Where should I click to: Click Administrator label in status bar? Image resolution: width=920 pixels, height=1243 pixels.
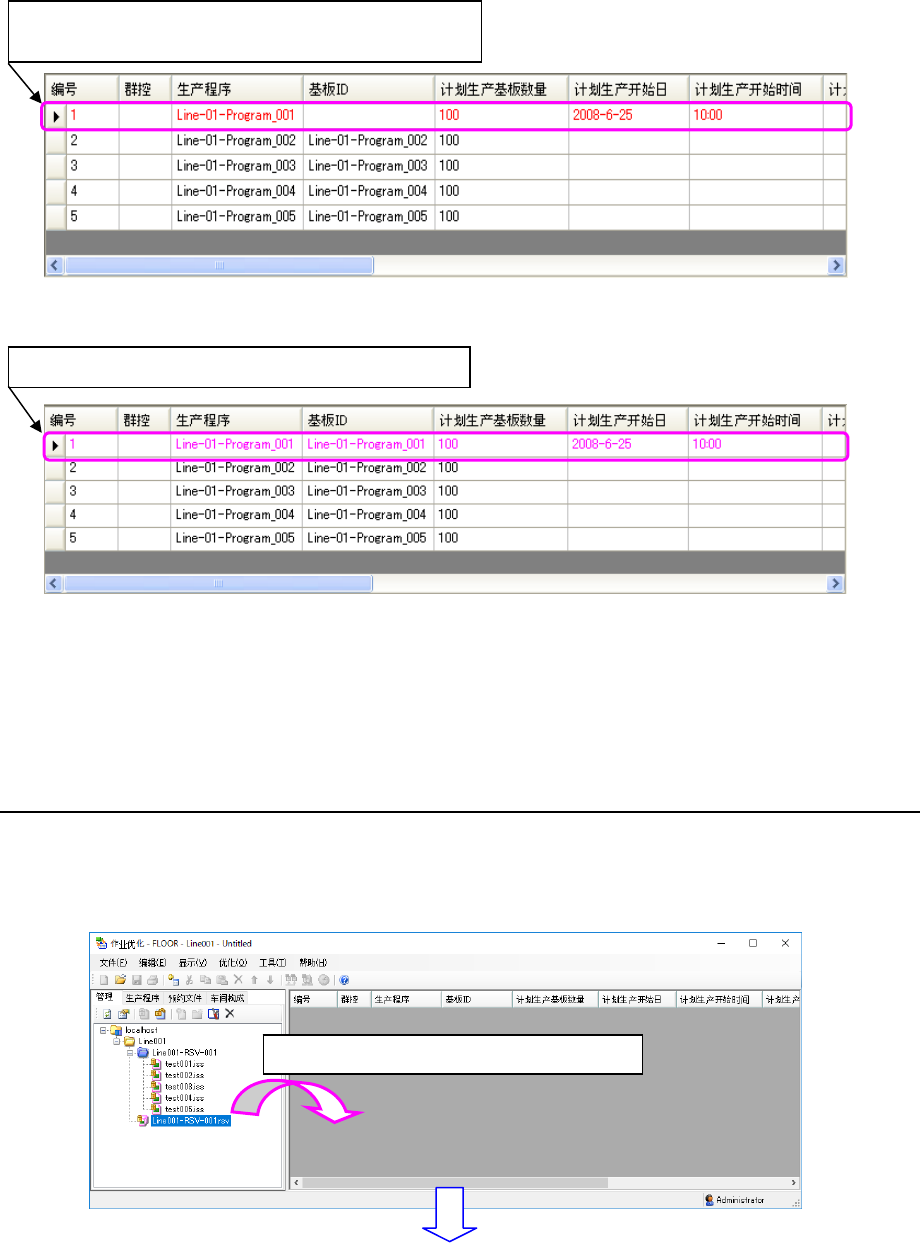coord(741,1199)
